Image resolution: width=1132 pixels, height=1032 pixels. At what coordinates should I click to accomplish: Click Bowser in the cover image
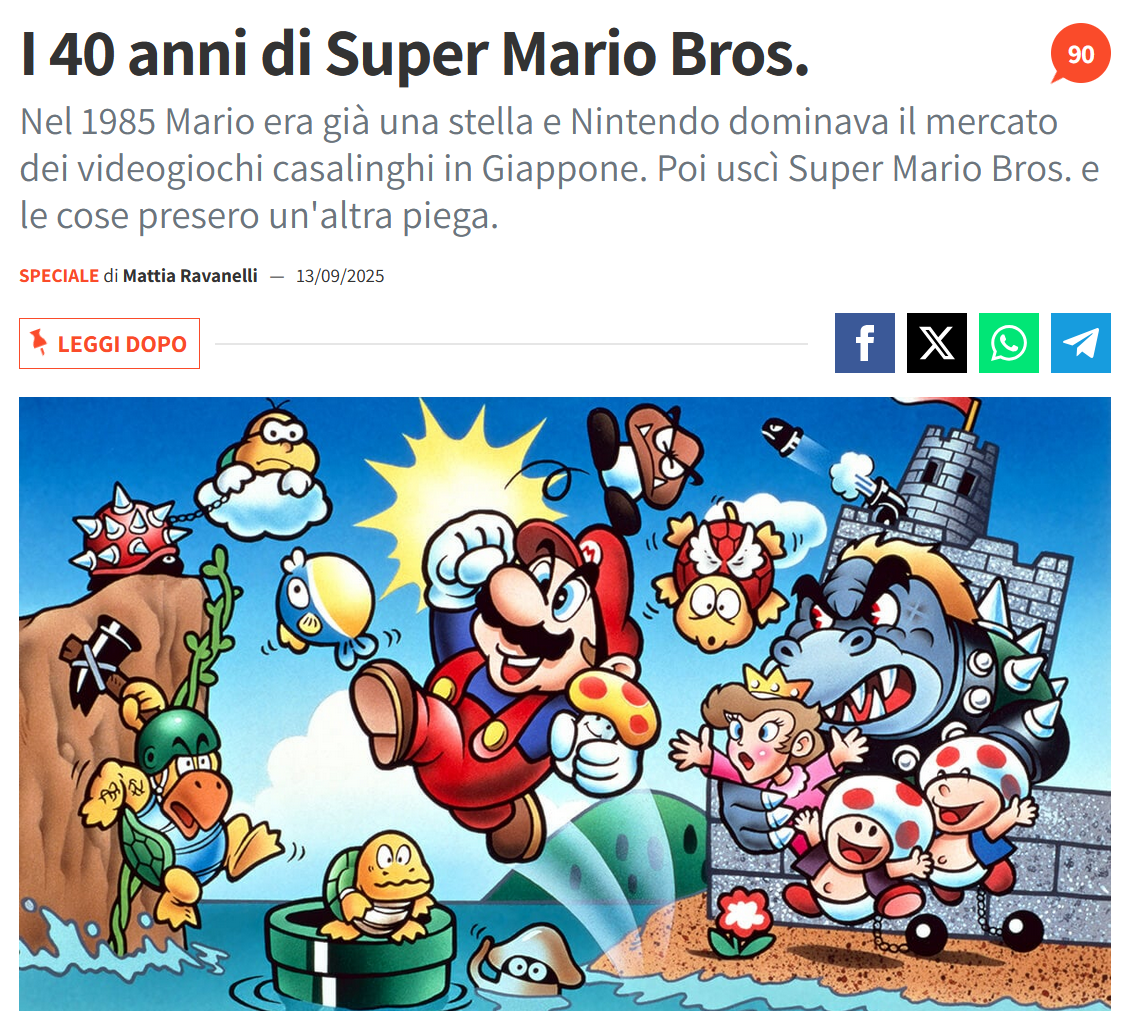coord(917,650)
